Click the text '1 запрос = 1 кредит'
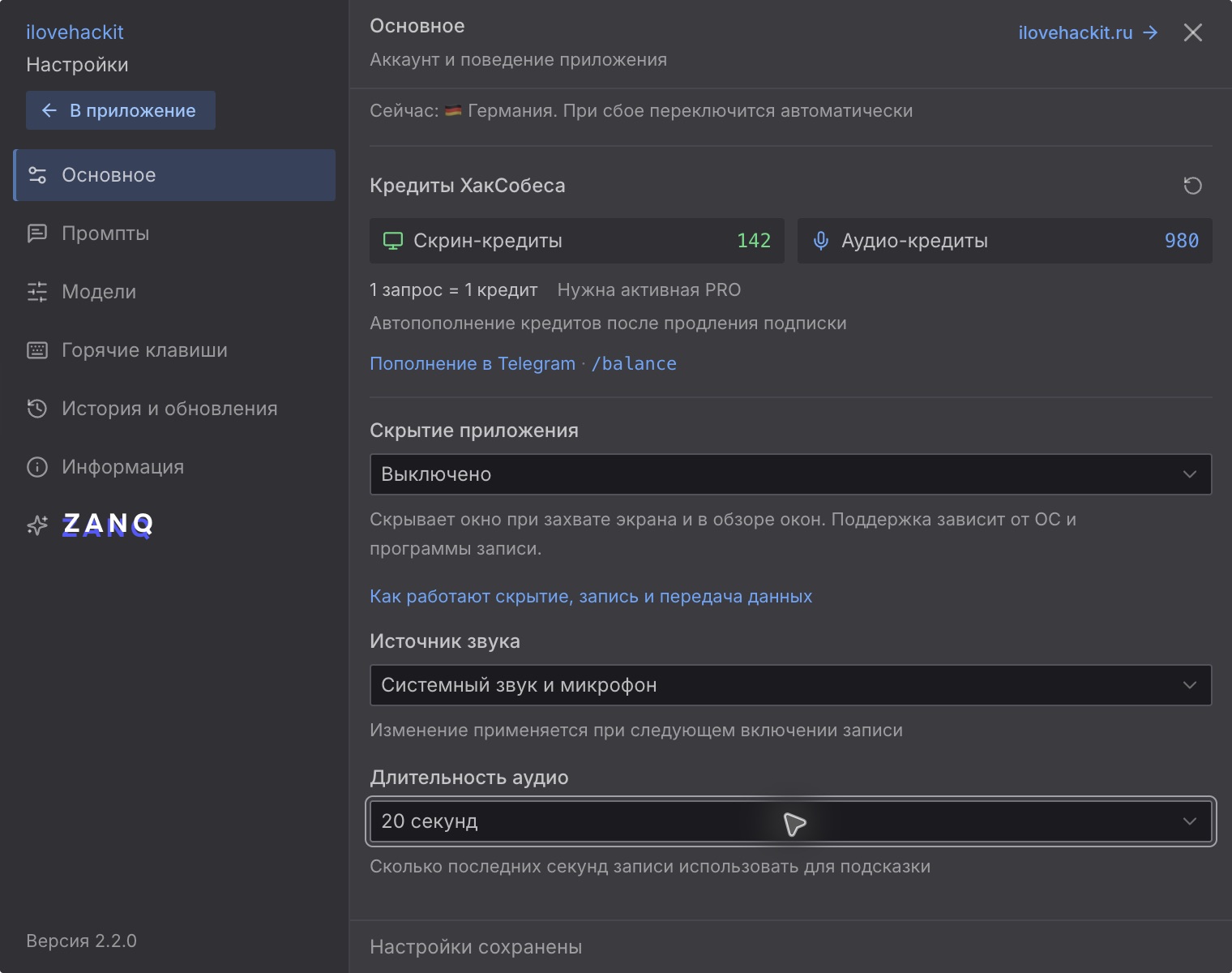 point(454,290)
